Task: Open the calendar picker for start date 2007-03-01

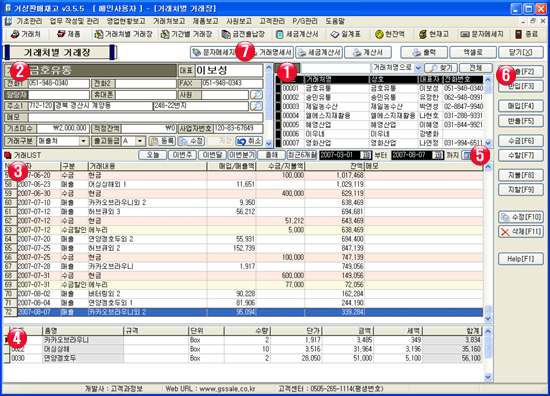Action: (x=365, y=155)
